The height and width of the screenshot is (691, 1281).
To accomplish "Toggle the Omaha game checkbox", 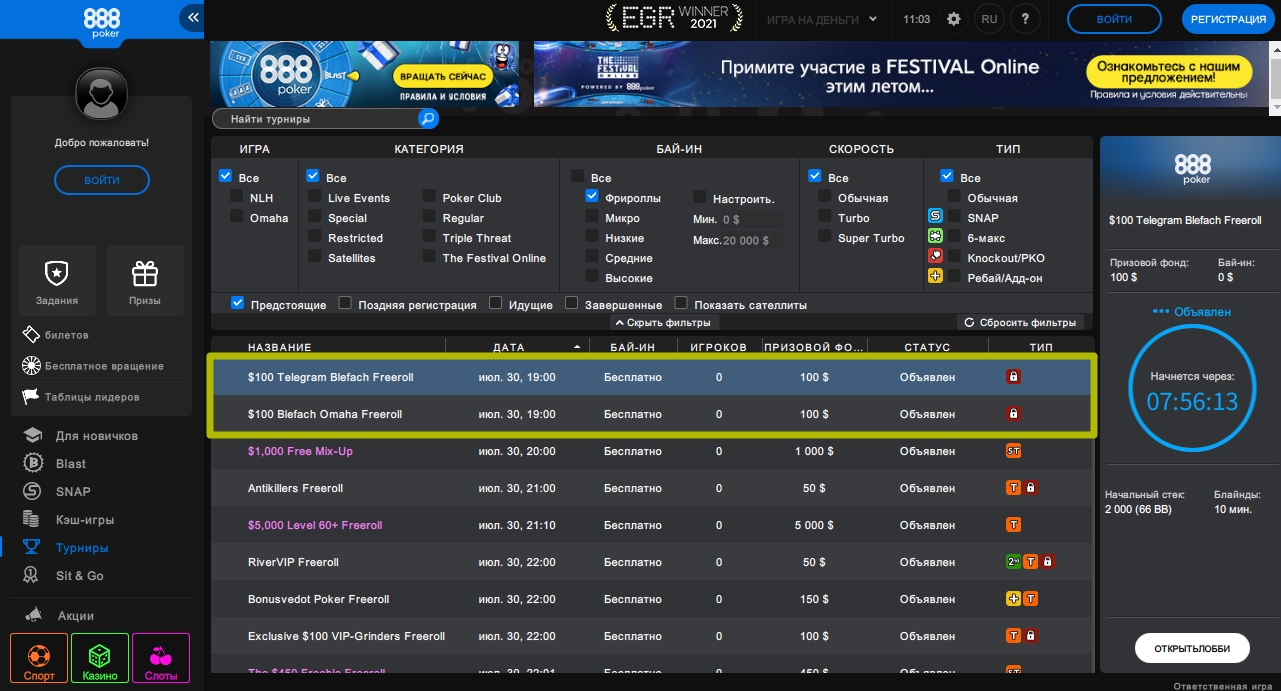I will click(x=237, y=217).
